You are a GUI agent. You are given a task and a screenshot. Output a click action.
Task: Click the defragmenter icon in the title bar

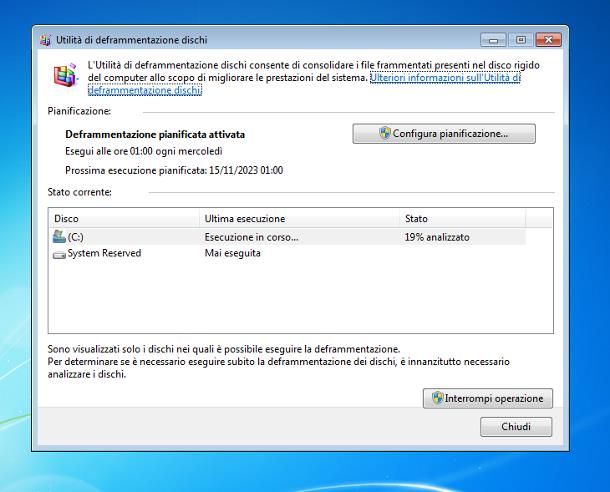(x=45, y=40)
